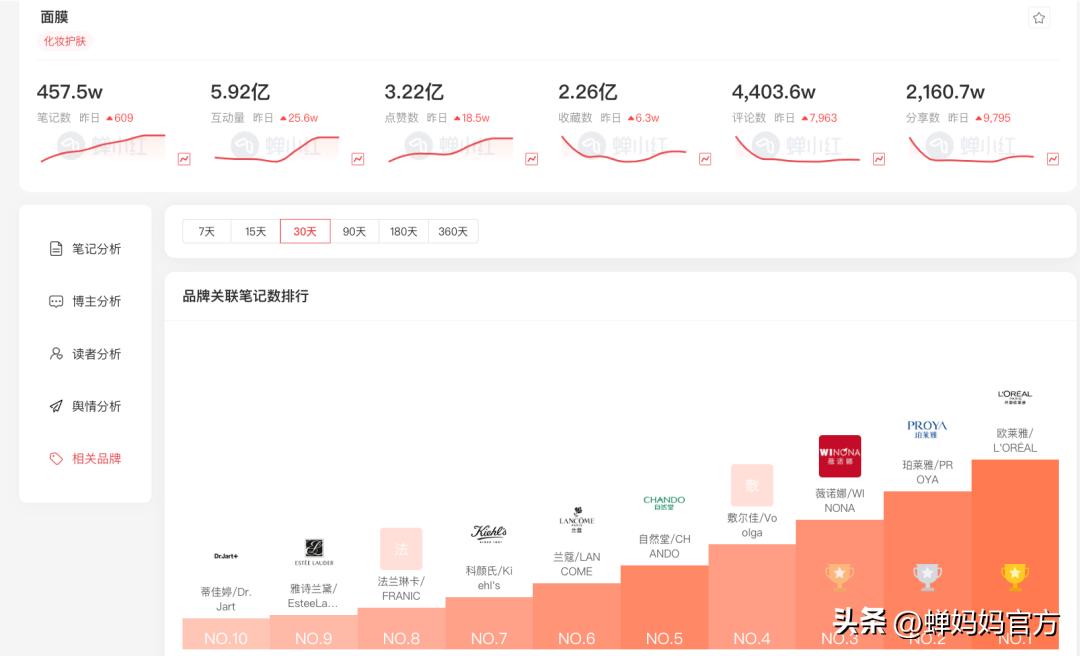Screen dimensions: 1080x656
Task: Click the trend chart icon next to 分享数
Action: 1052,158
